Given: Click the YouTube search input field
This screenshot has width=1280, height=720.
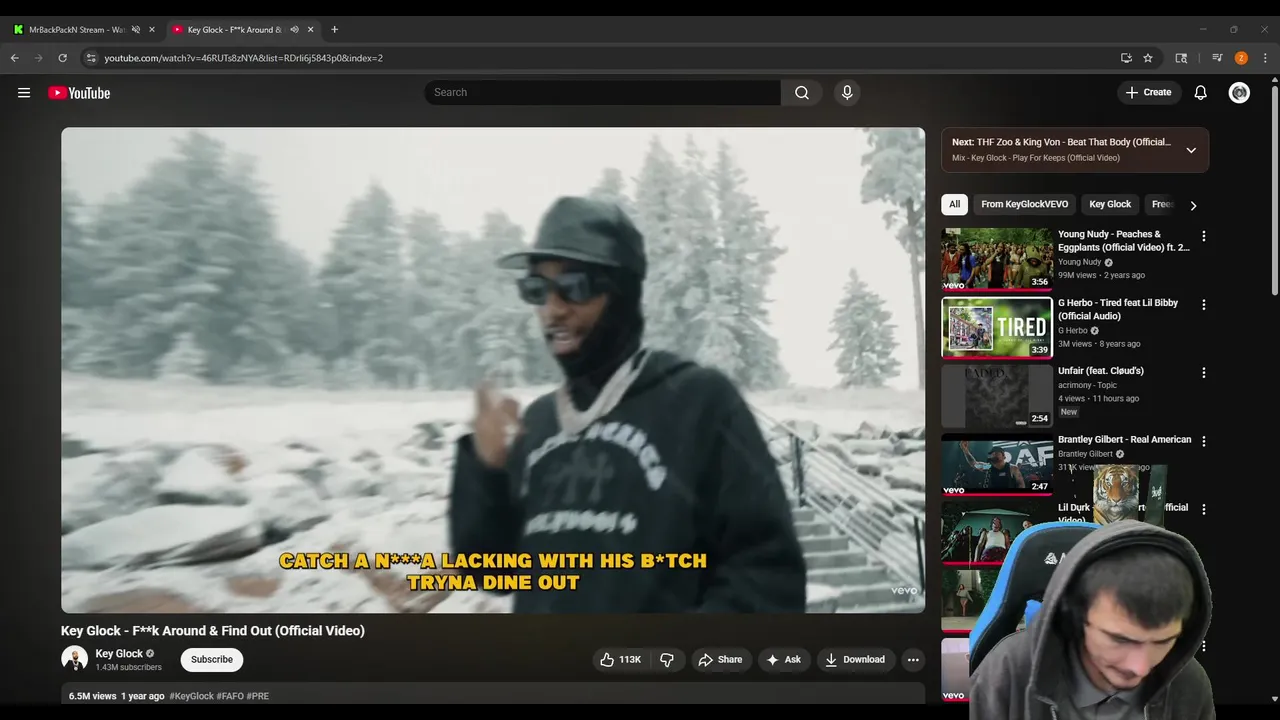Looking at the screenshot, I should click(602, 92).
